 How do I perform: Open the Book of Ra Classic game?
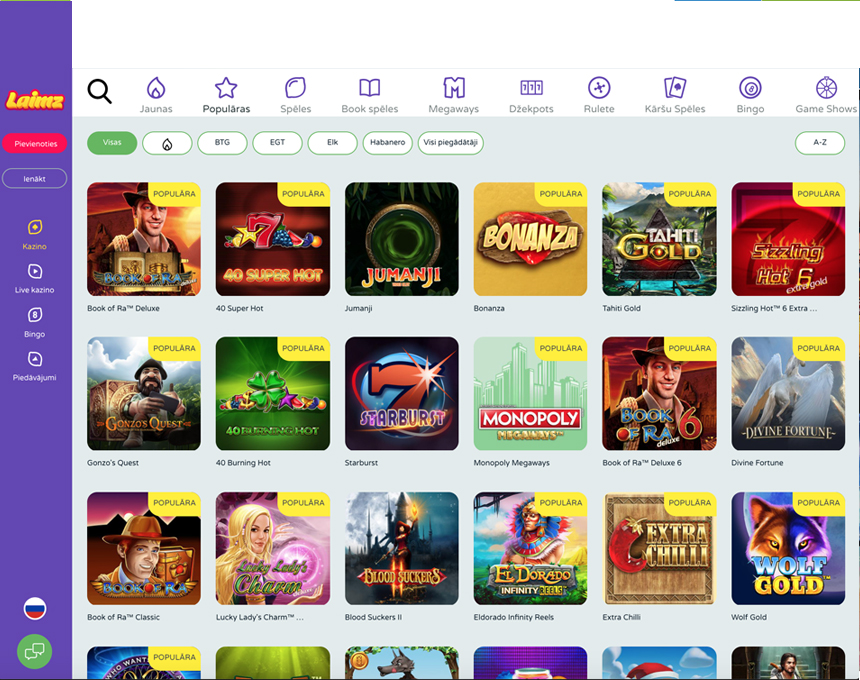click(144, 548)
